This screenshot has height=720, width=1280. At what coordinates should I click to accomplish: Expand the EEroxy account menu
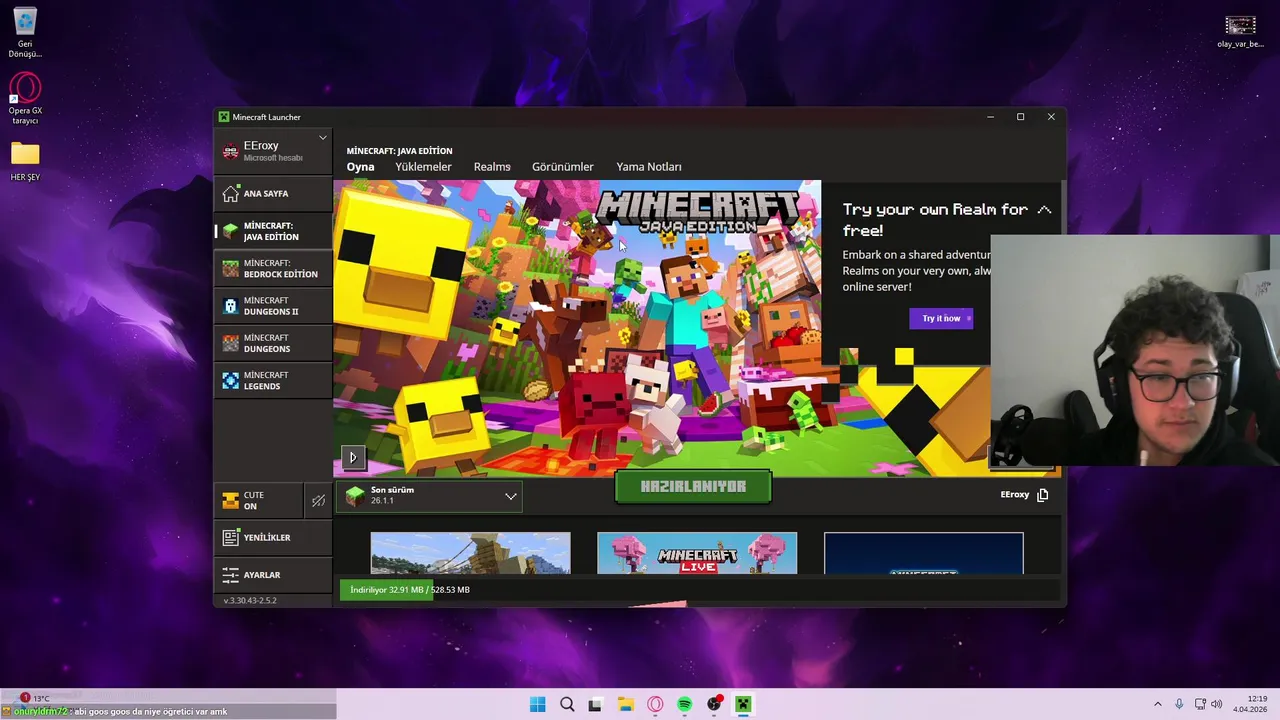click(x=273, y=151)
